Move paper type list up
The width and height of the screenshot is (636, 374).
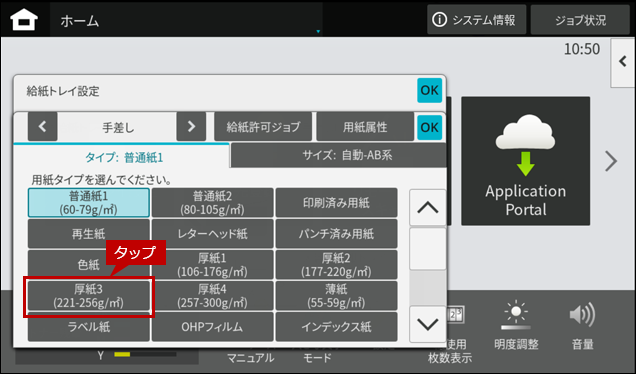tap(428, 208)
